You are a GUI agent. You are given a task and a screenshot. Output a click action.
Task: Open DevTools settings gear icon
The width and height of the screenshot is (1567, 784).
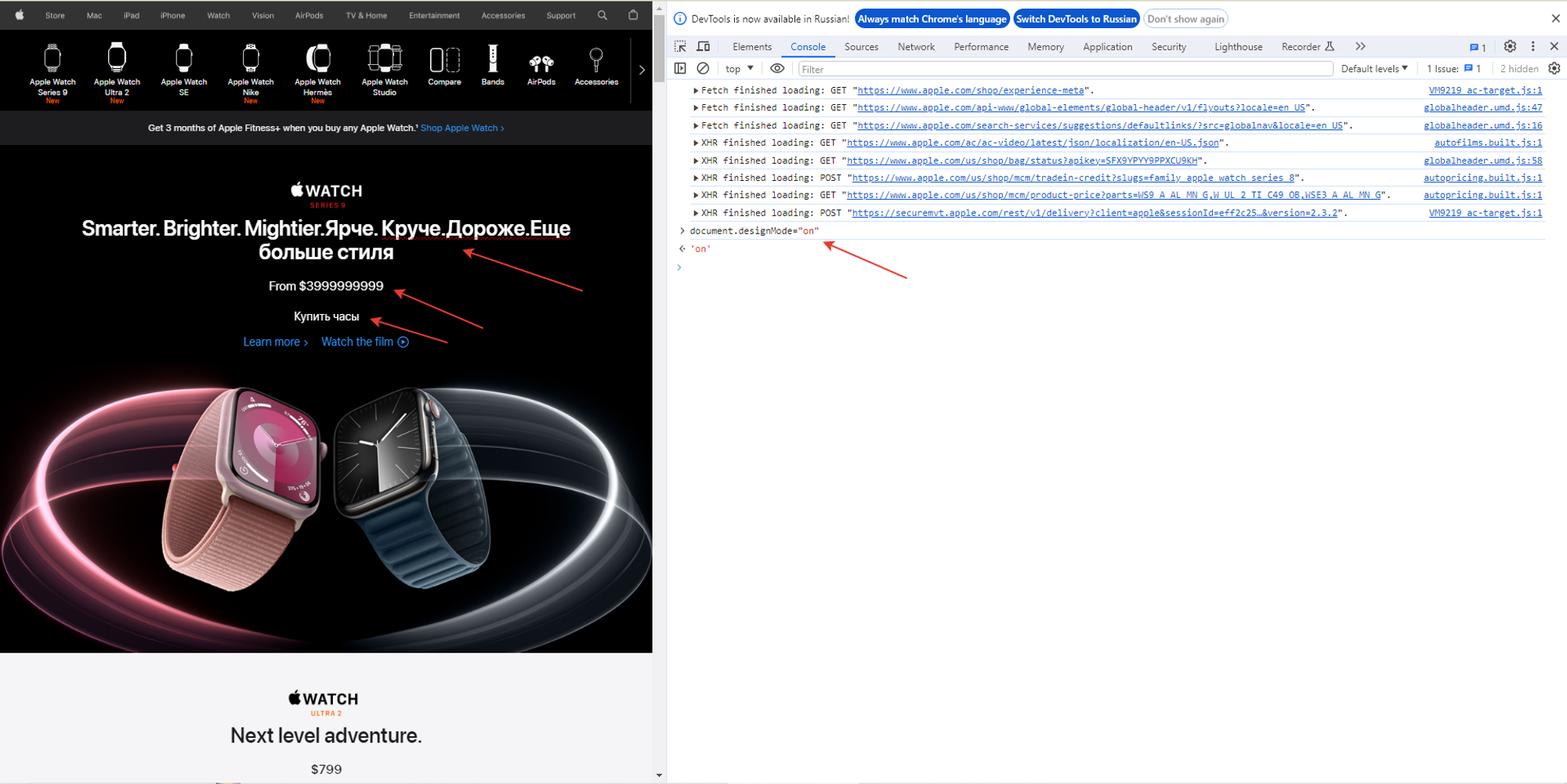point(1510,47)
